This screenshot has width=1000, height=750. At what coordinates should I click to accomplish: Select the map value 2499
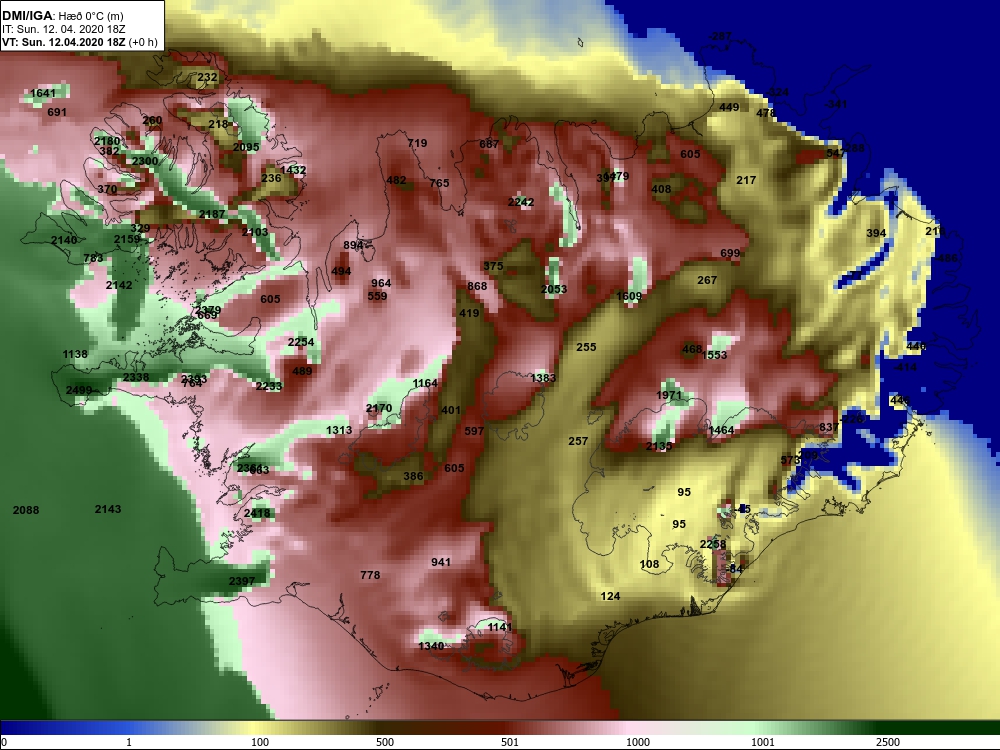point(79,390)
